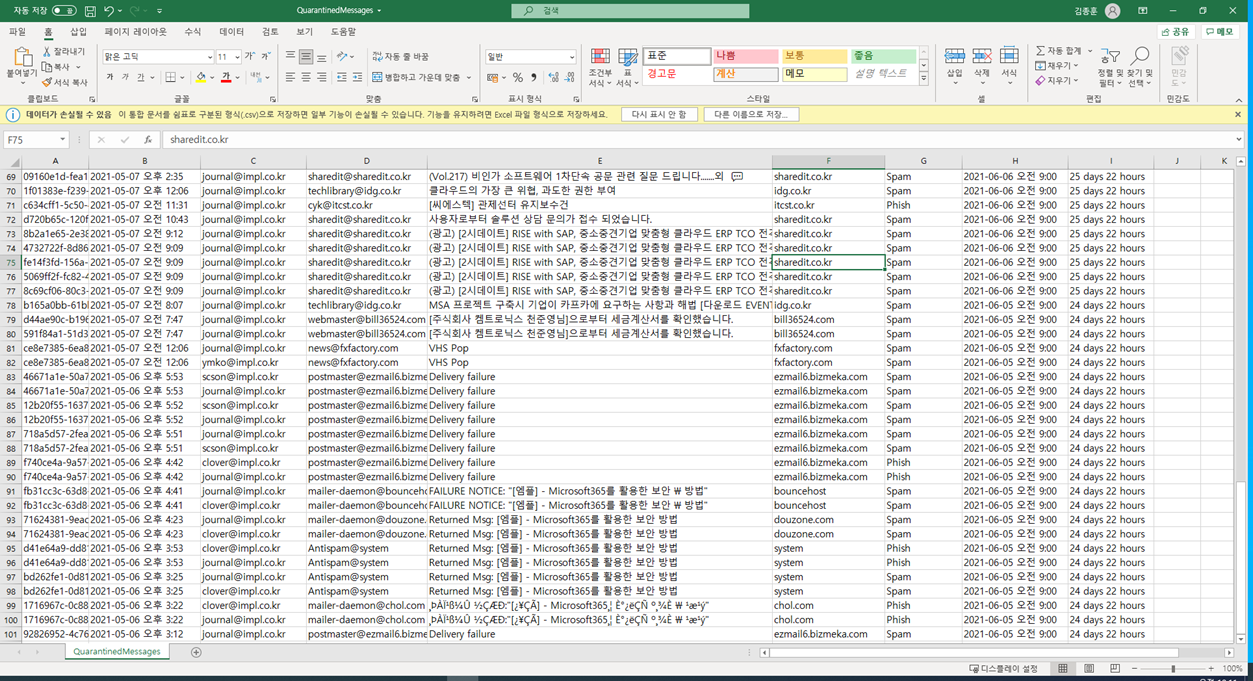Open the 맑은 고딕 font dropdown
The height and width of the screenshot is (681, 1253).
click(x=209, y=57)
